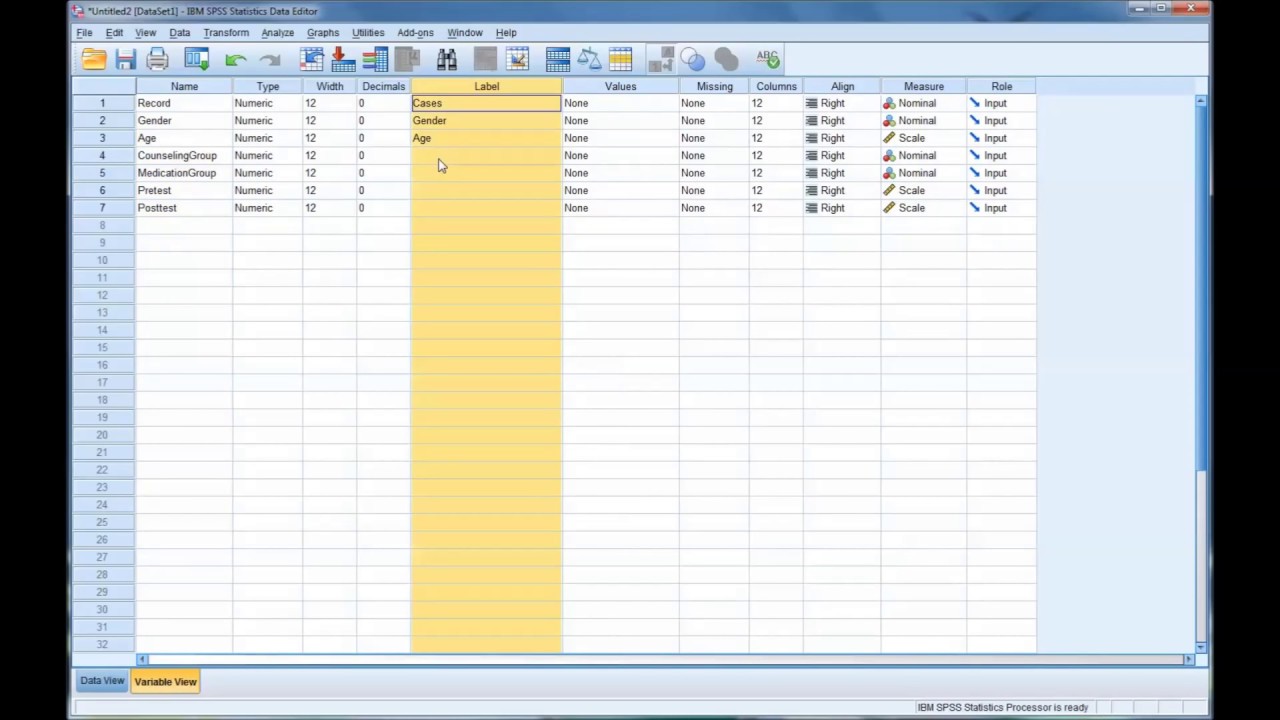
Task: Toggle the Value labels toolbar icon
Action: pos(661,60)
